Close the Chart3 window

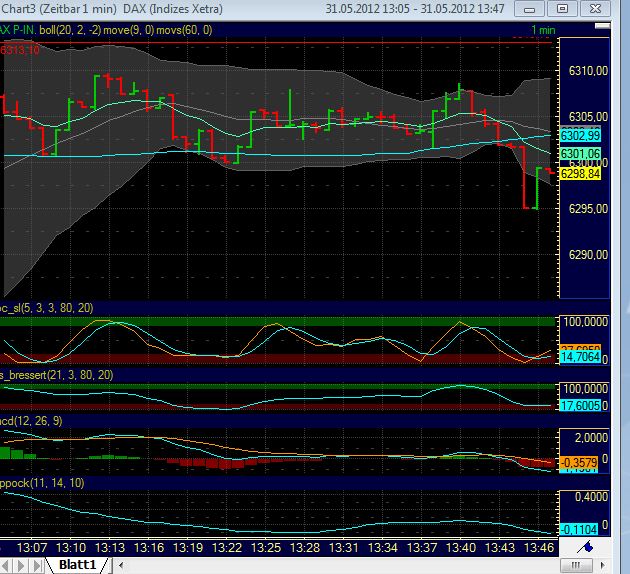click(595, 9)
